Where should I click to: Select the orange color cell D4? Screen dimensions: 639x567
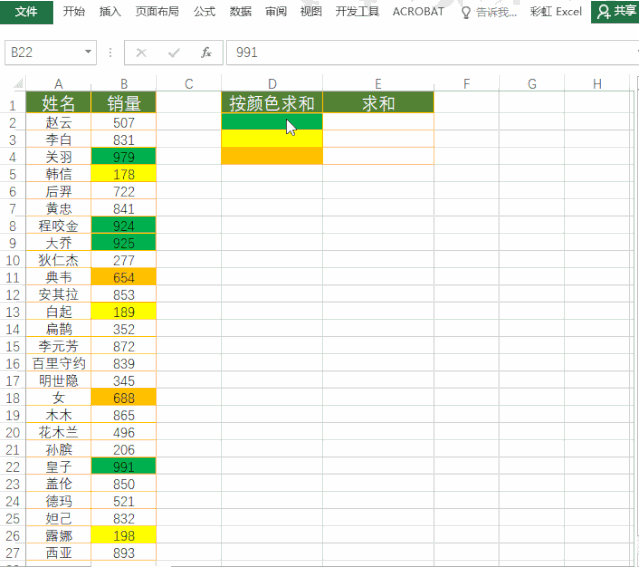pyautogui.click(x=272, y=156)
